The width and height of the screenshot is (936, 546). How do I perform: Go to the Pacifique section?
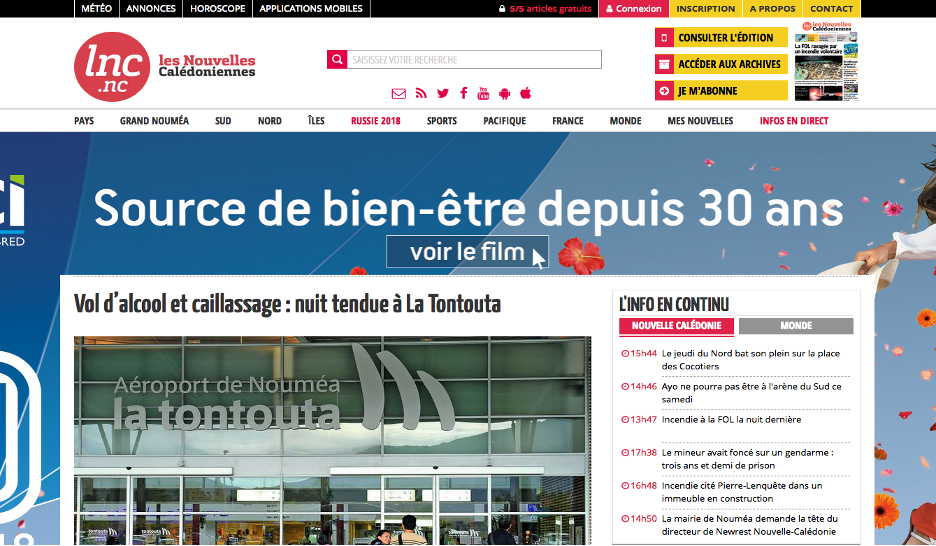click(x=504, y=121)
